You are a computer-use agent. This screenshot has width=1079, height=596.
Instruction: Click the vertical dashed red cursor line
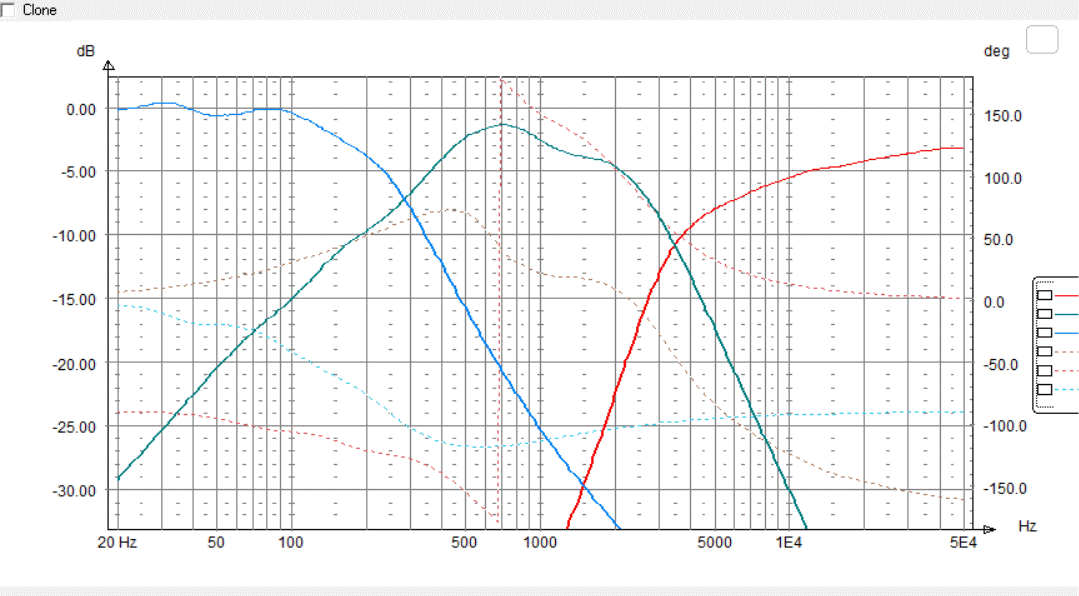(500, 303)
